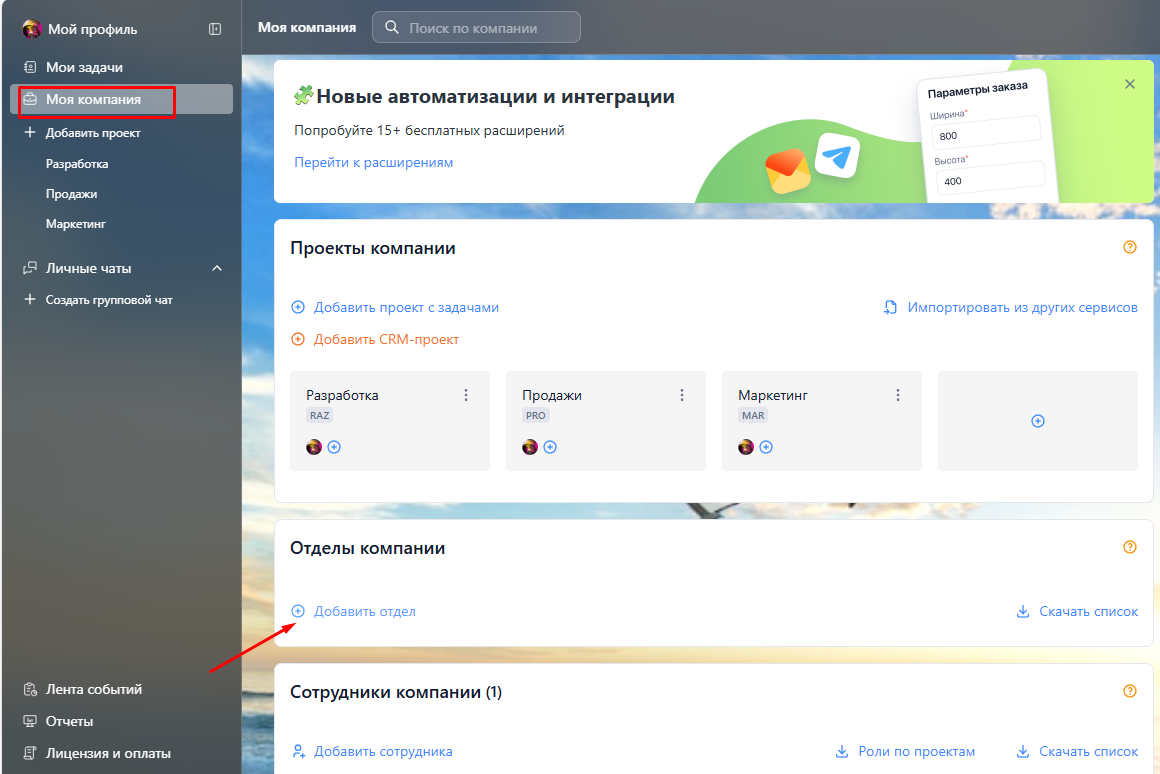Add a member to the Продажи project

tap(550, 447)
